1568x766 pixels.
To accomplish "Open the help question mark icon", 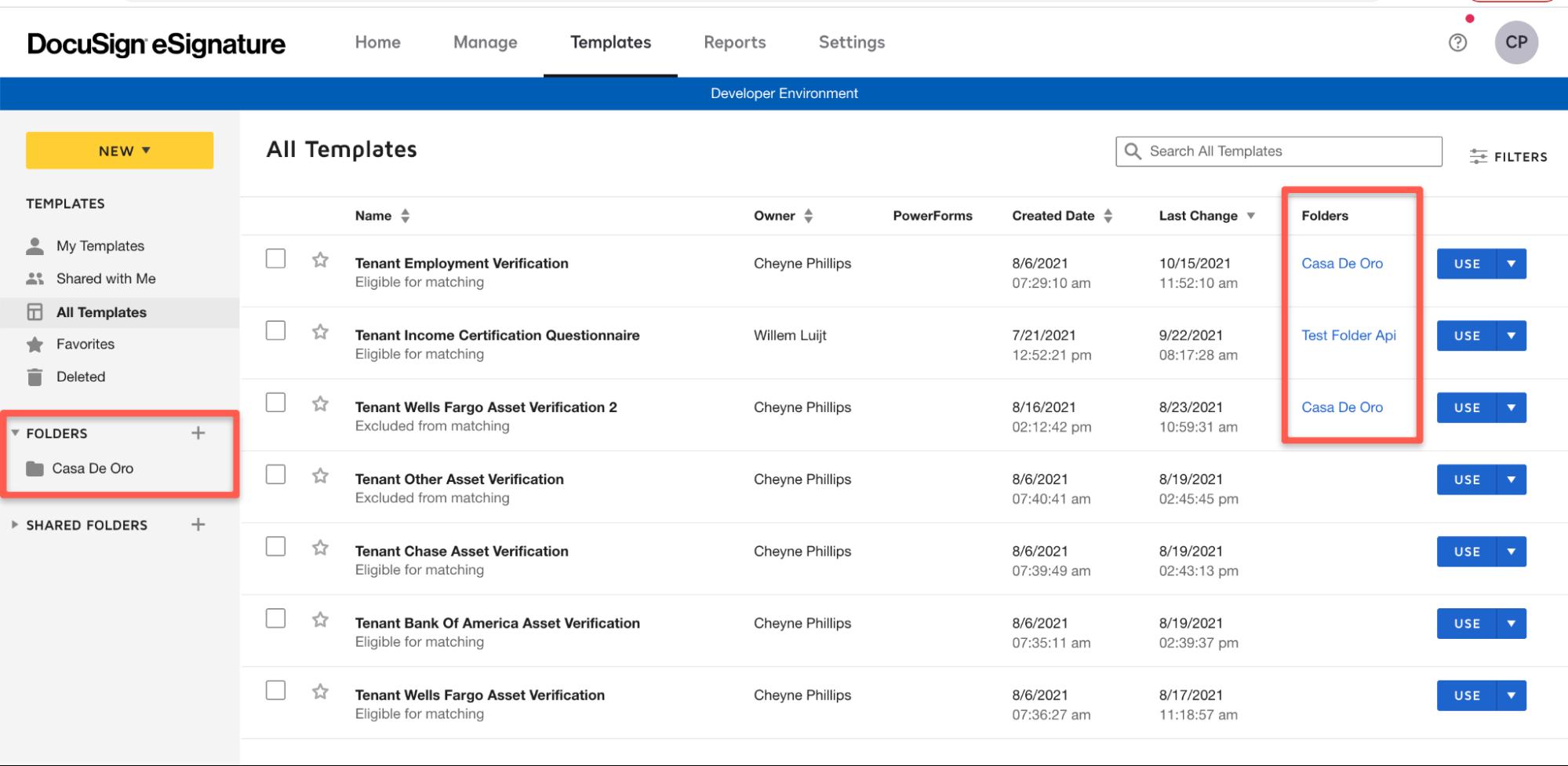I will click(1457, 42).
